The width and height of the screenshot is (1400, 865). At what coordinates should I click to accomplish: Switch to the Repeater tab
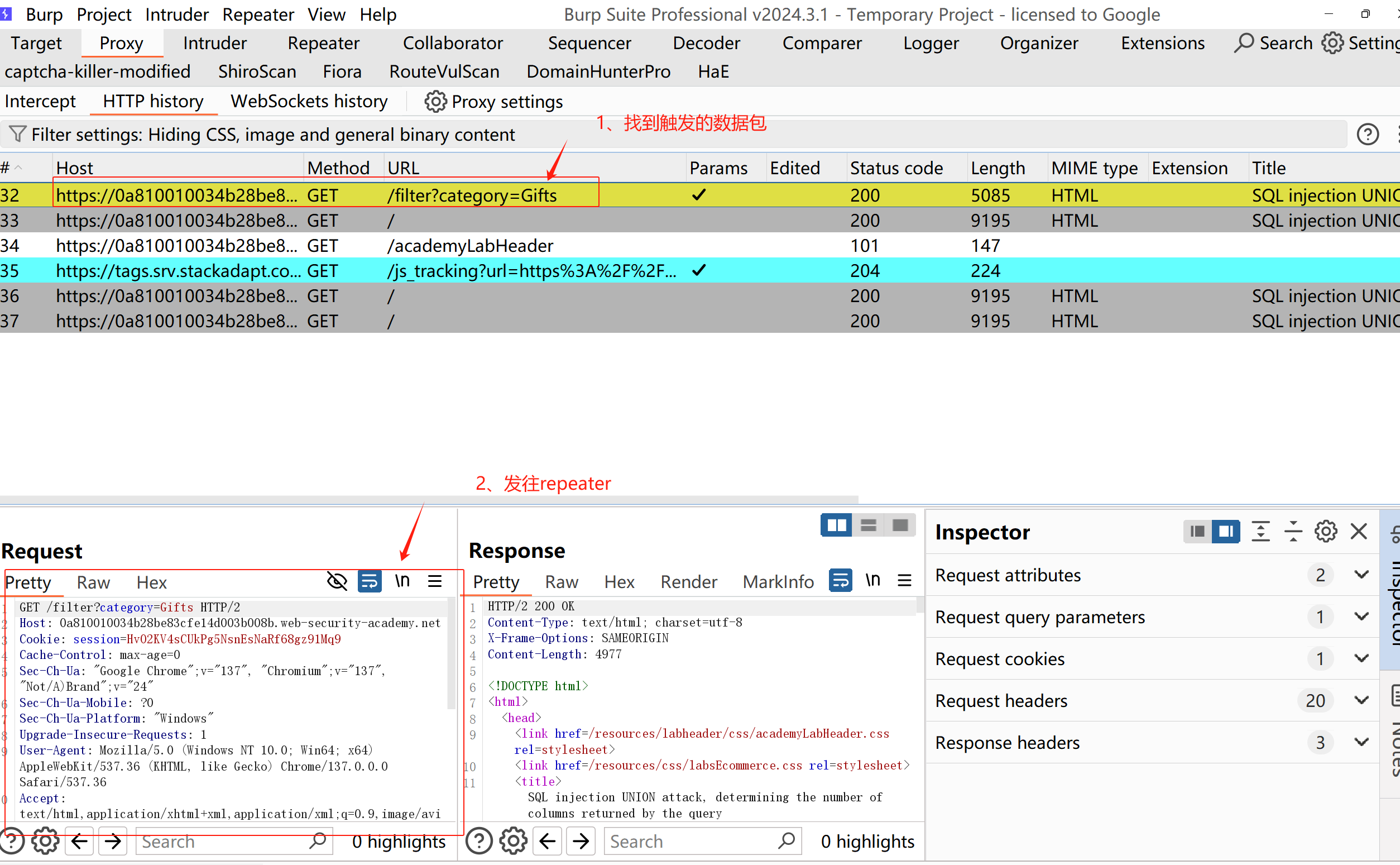(x=323, y=43)
